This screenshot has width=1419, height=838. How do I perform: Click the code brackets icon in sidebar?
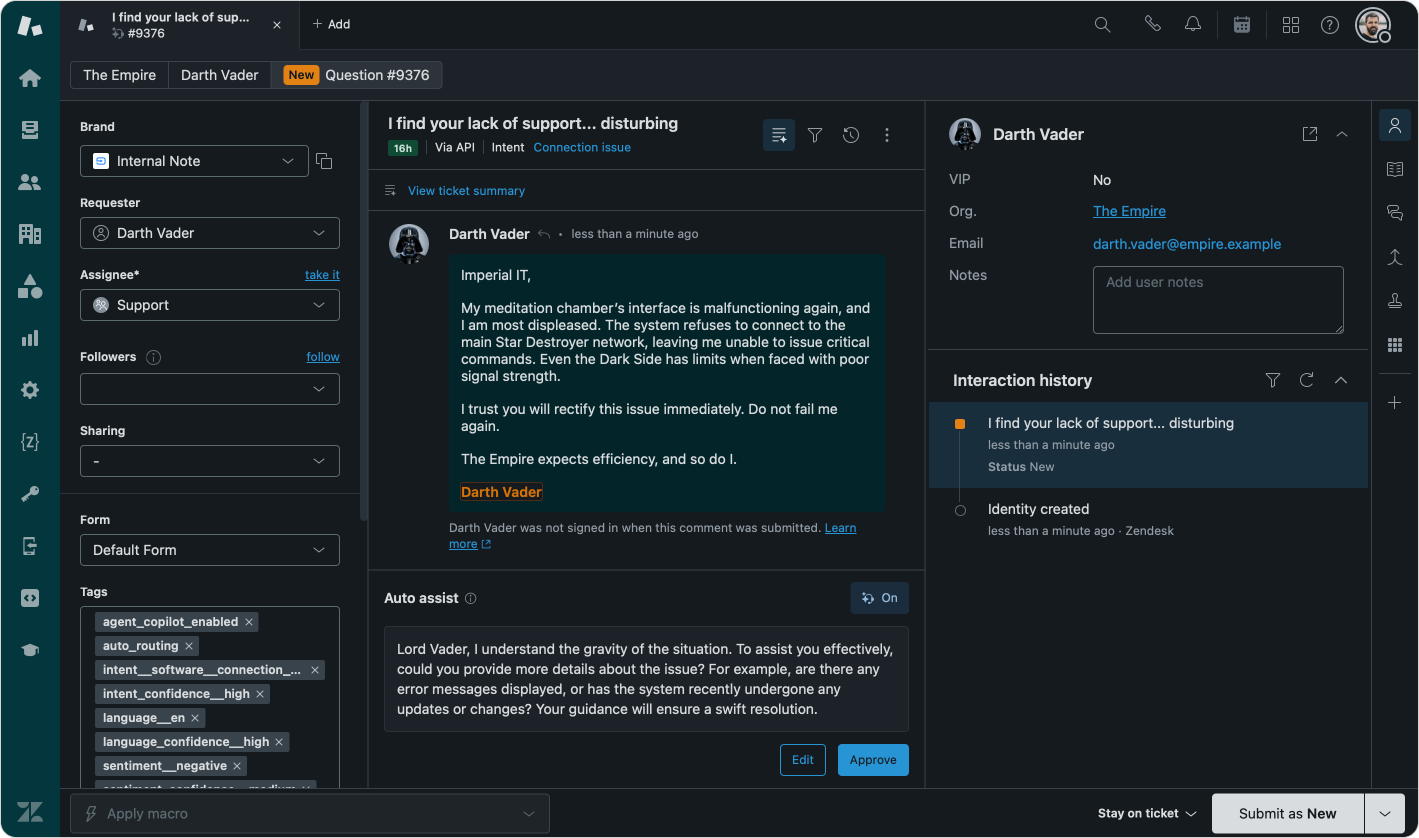(x=30, y=598)
